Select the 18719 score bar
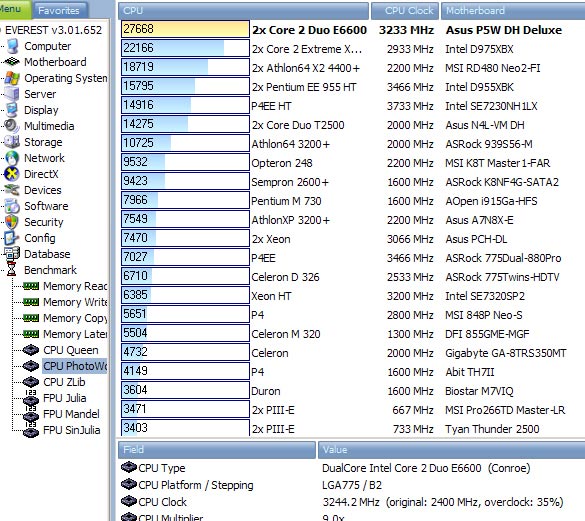Image resolution: width=585 pixels, height=521 pixels. pos(185,67)
